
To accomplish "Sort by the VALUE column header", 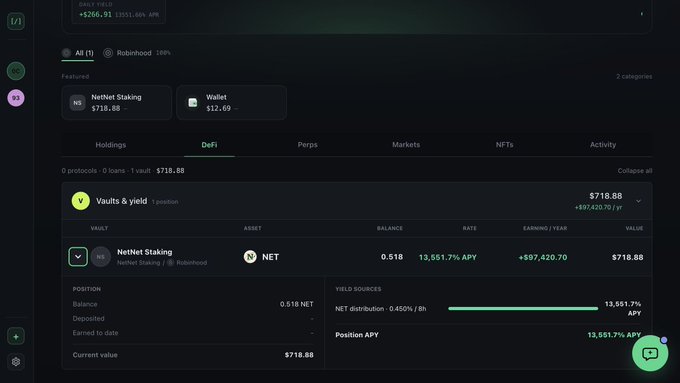I will coord(634,228).
